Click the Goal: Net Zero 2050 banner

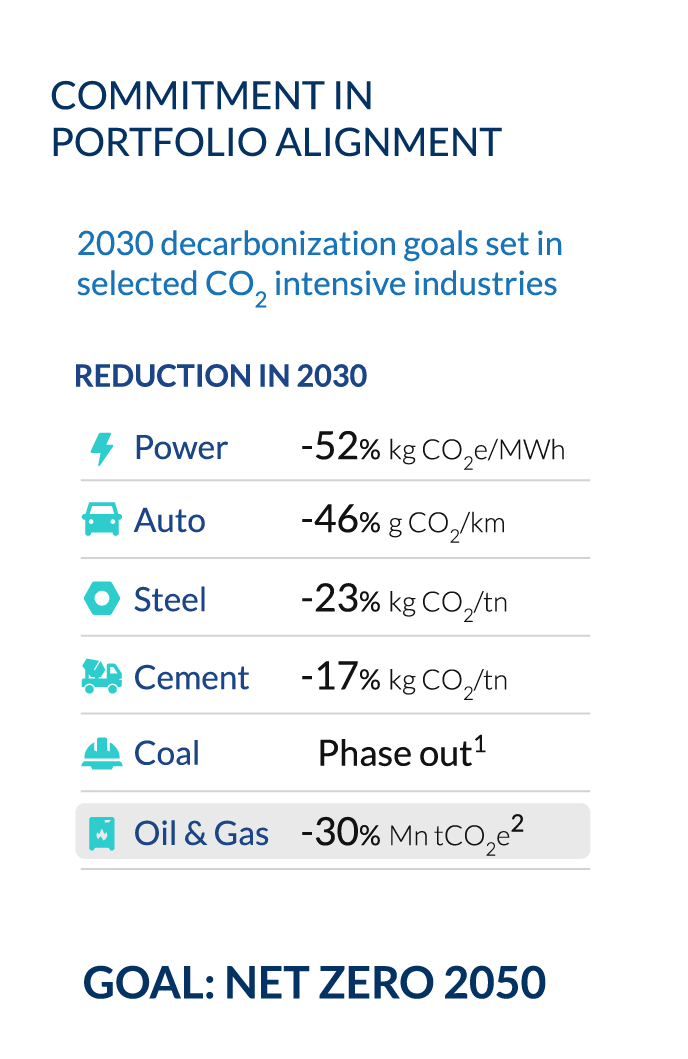point(315,983)
